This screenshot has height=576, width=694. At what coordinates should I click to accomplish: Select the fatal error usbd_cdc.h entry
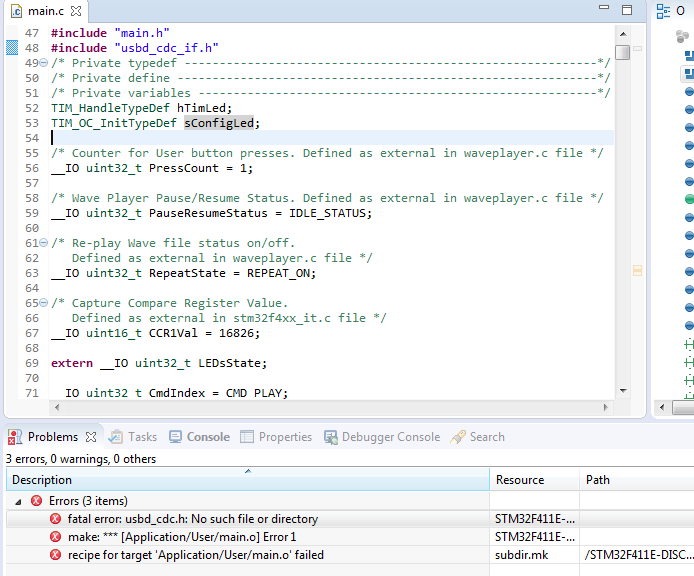[192, 519]
